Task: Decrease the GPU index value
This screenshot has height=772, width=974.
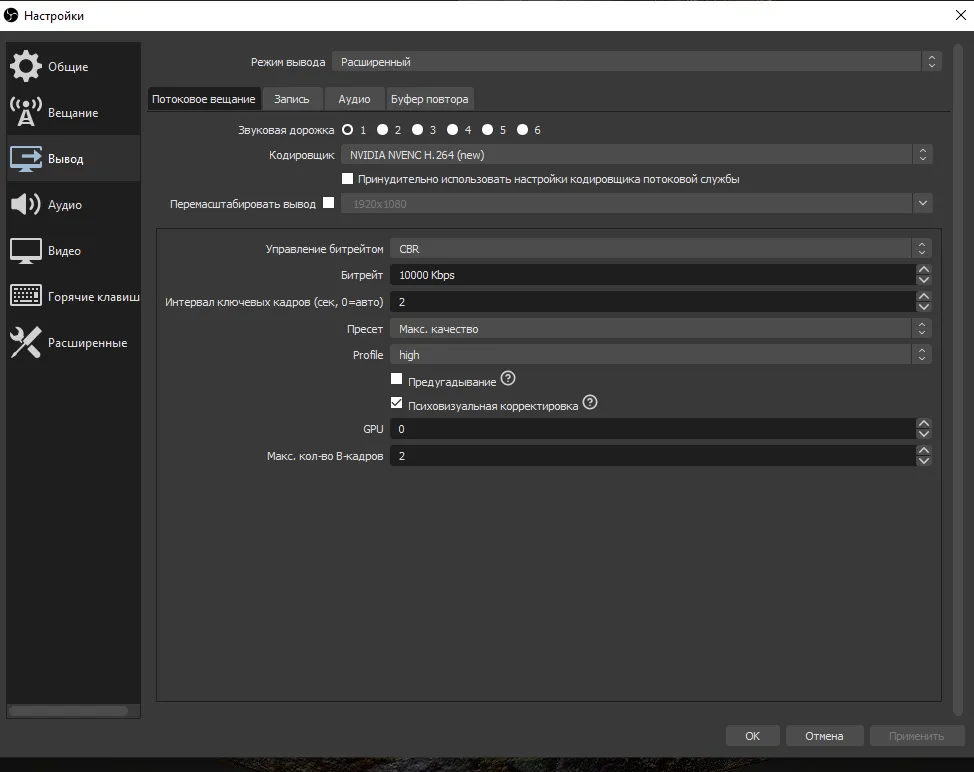Action: (924, 434)
